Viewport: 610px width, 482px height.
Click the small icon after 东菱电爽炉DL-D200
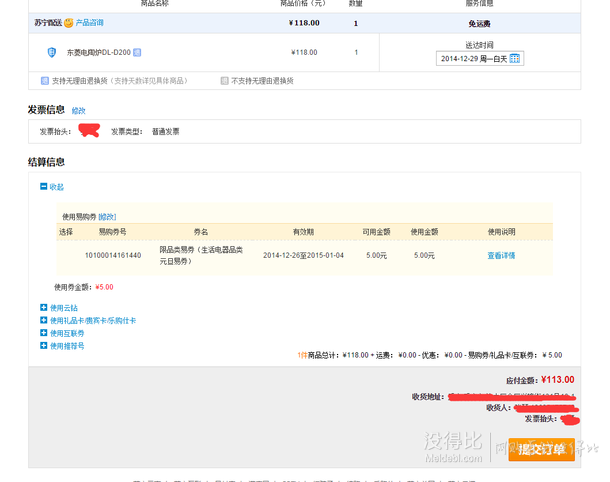(137, 52)
